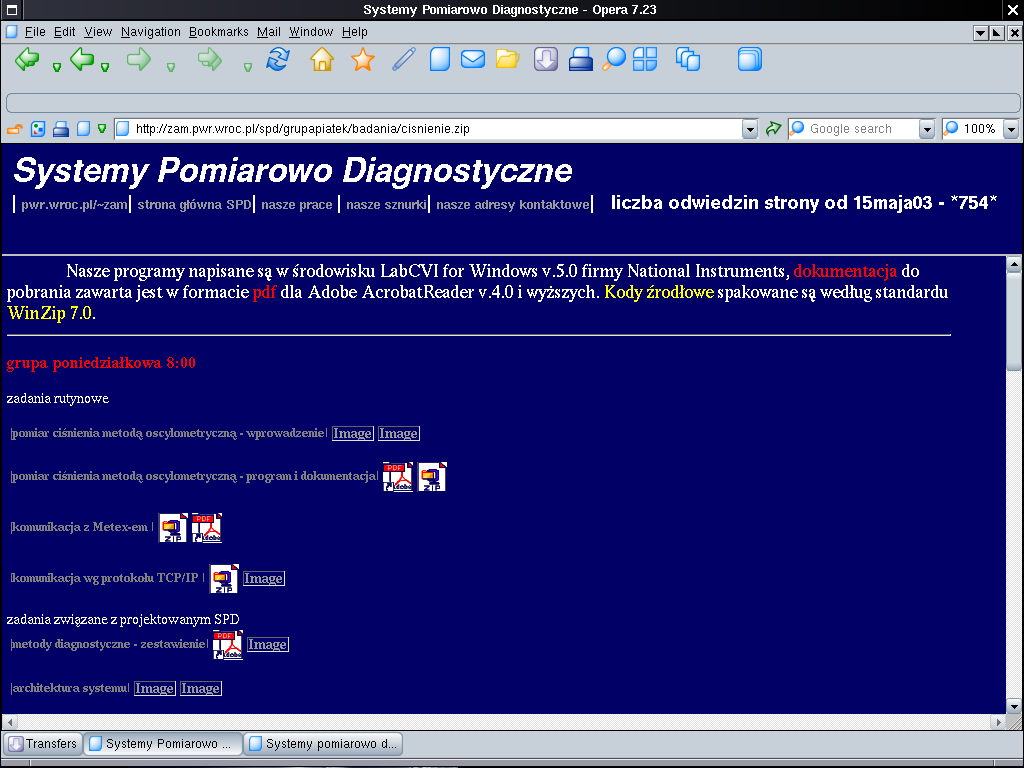
Task: Go to the Home page icon
Action: tap(321, 60)
